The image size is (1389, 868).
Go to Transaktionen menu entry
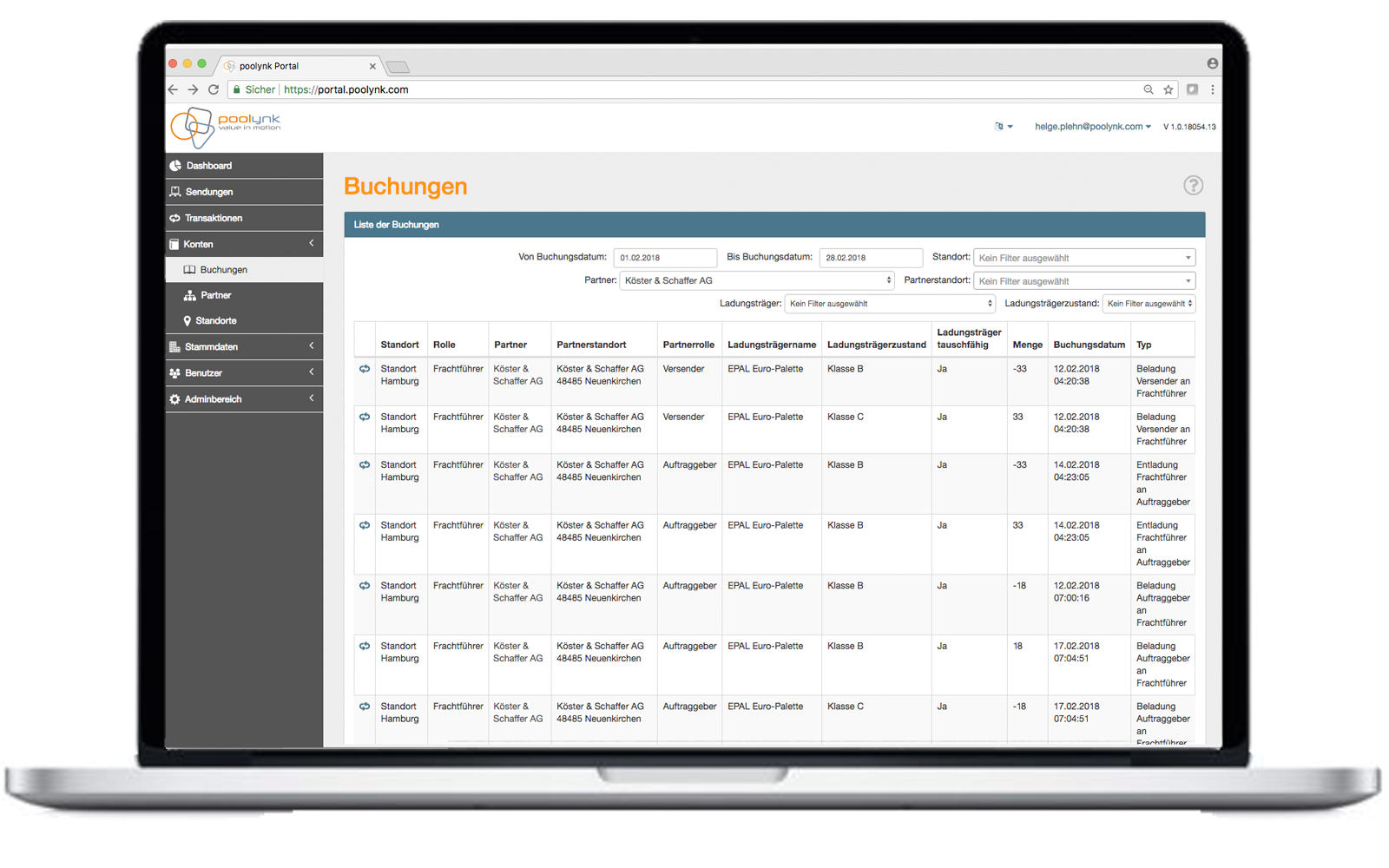(x=244, y=218)
